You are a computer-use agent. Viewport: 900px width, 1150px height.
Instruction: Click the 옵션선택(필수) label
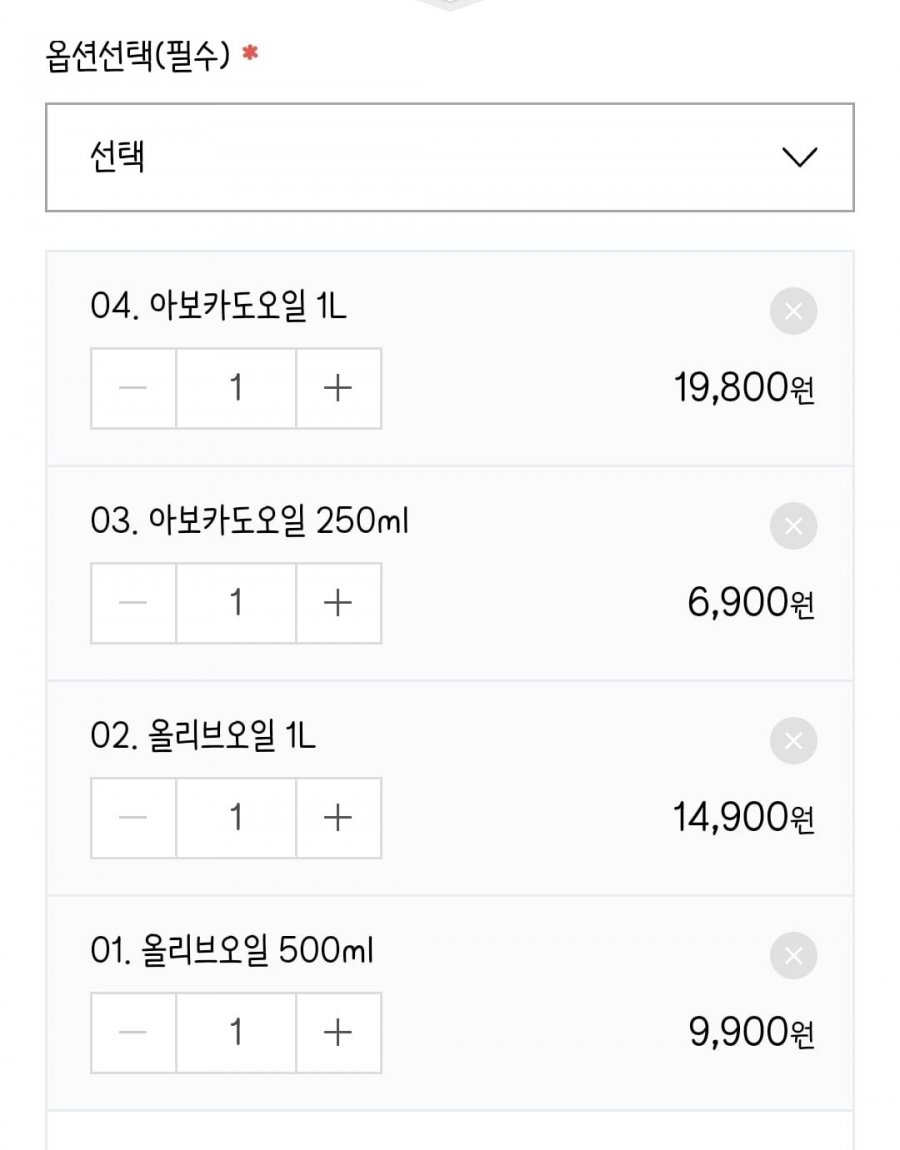pos(138,55)
